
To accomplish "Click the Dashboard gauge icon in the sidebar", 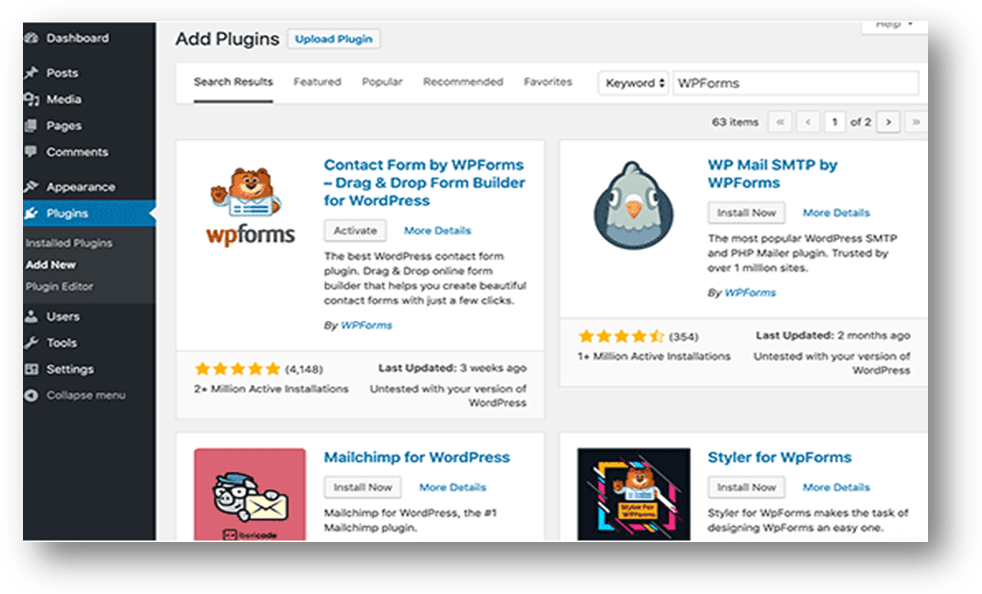I will click(31, 38).
